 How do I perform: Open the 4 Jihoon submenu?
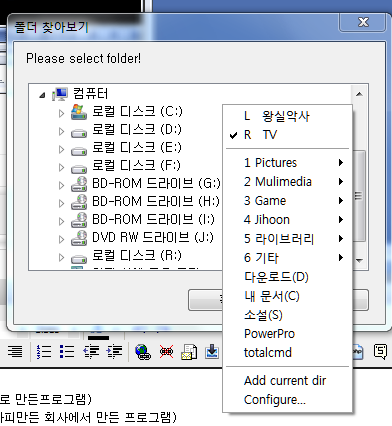click(287, 220)
